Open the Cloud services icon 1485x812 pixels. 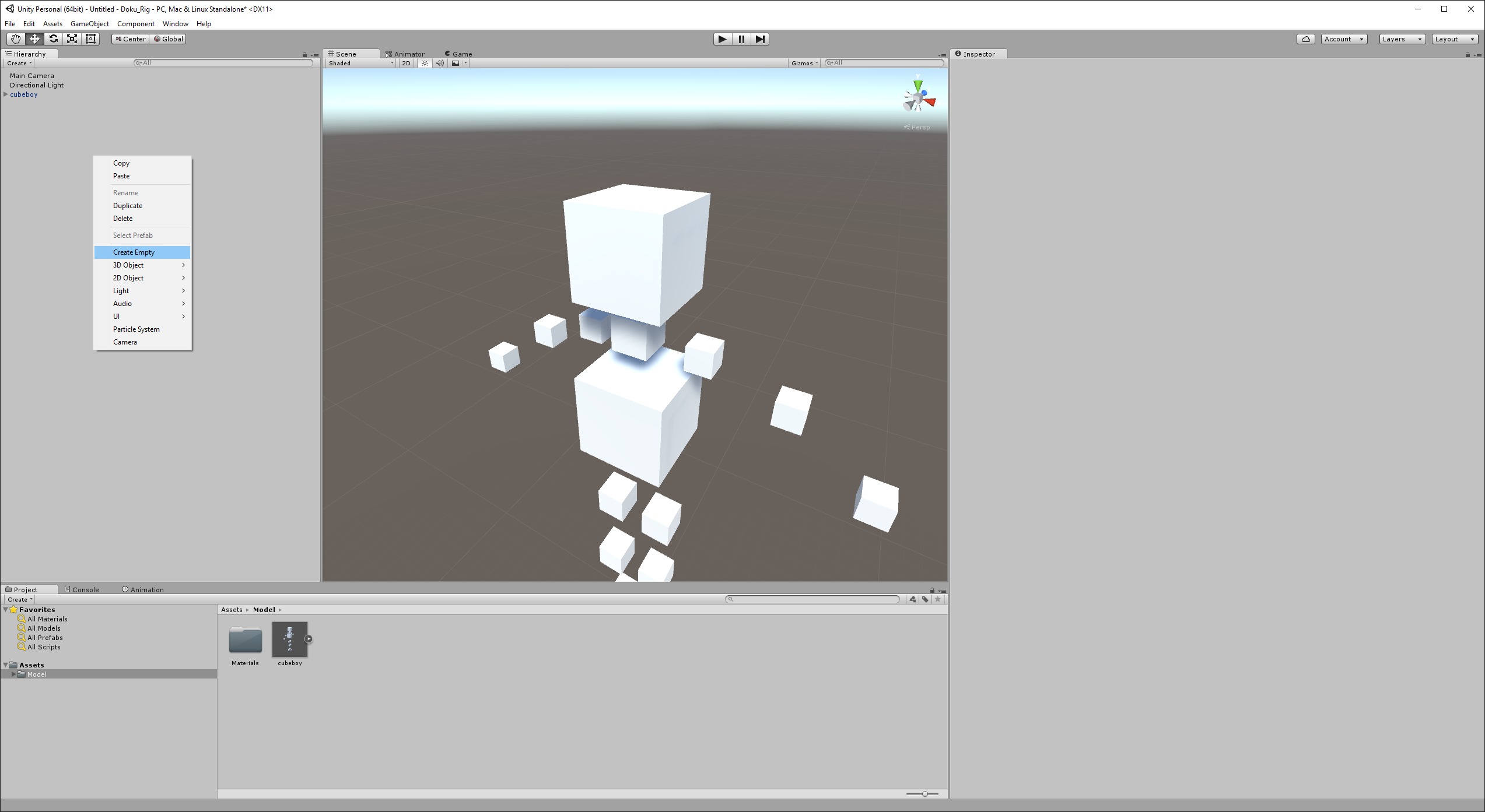(1305, 39)
